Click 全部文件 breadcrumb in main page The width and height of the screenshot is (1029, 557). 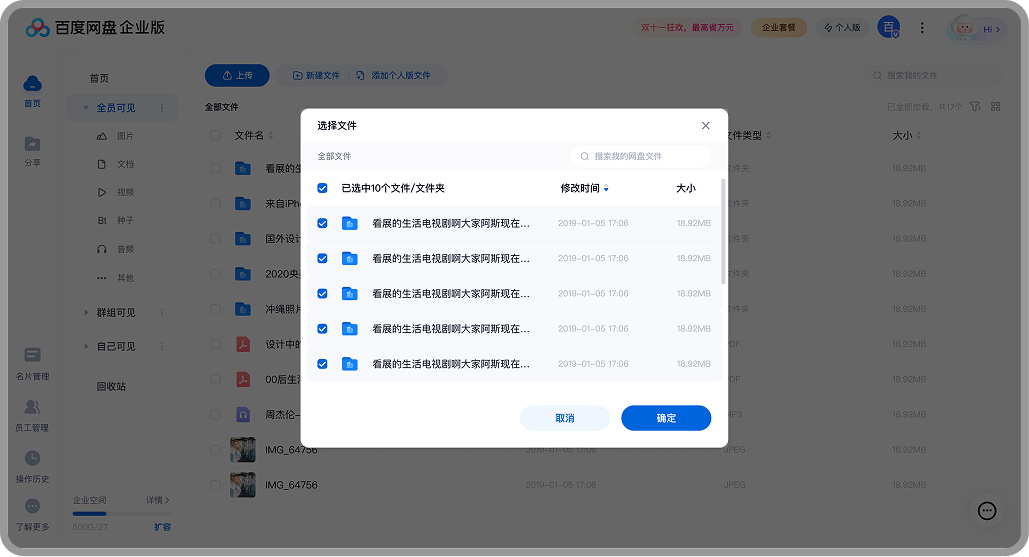[x=222, y=107]
